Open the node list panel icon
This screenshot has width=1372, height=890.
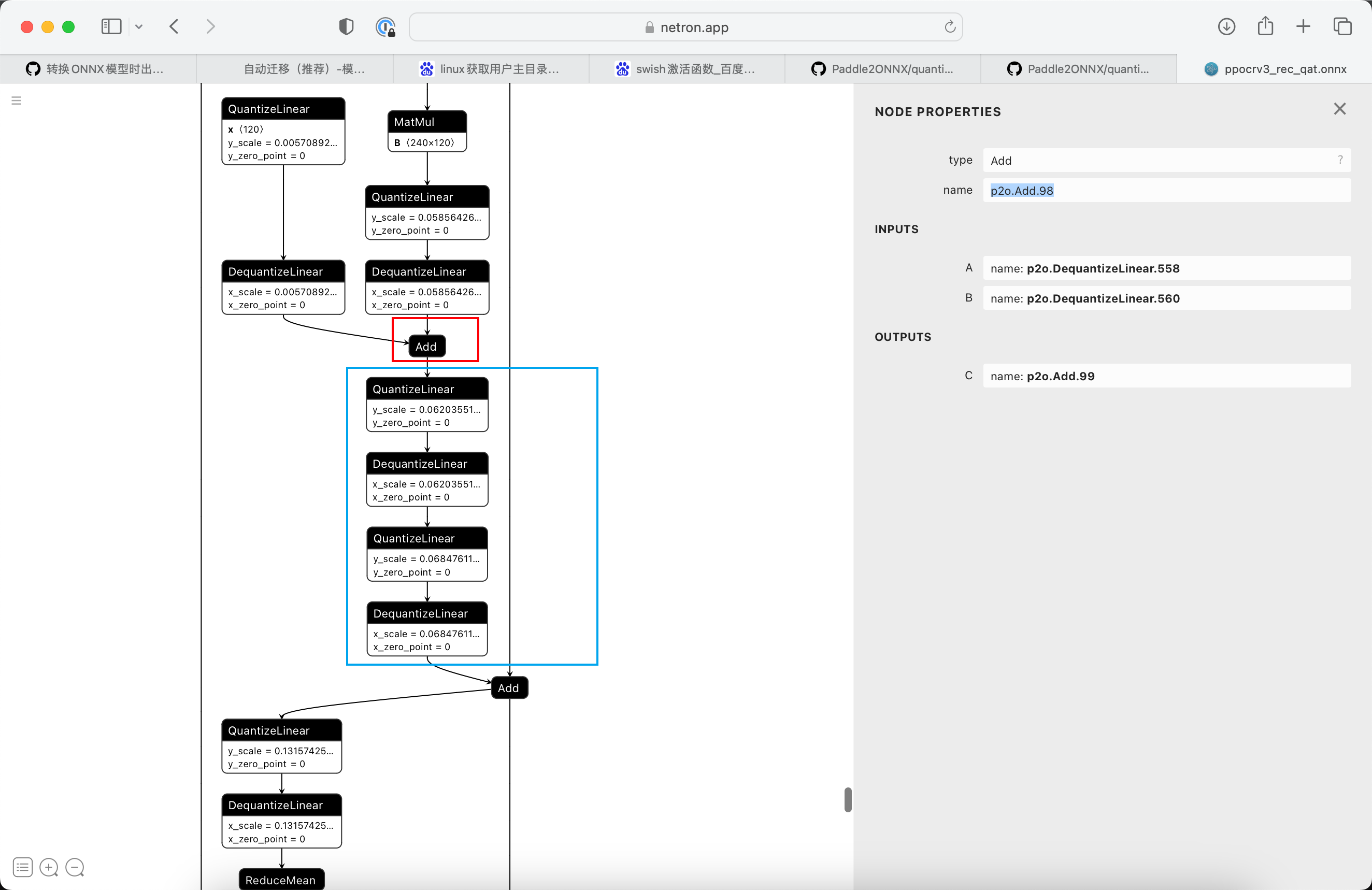[22, 867]
